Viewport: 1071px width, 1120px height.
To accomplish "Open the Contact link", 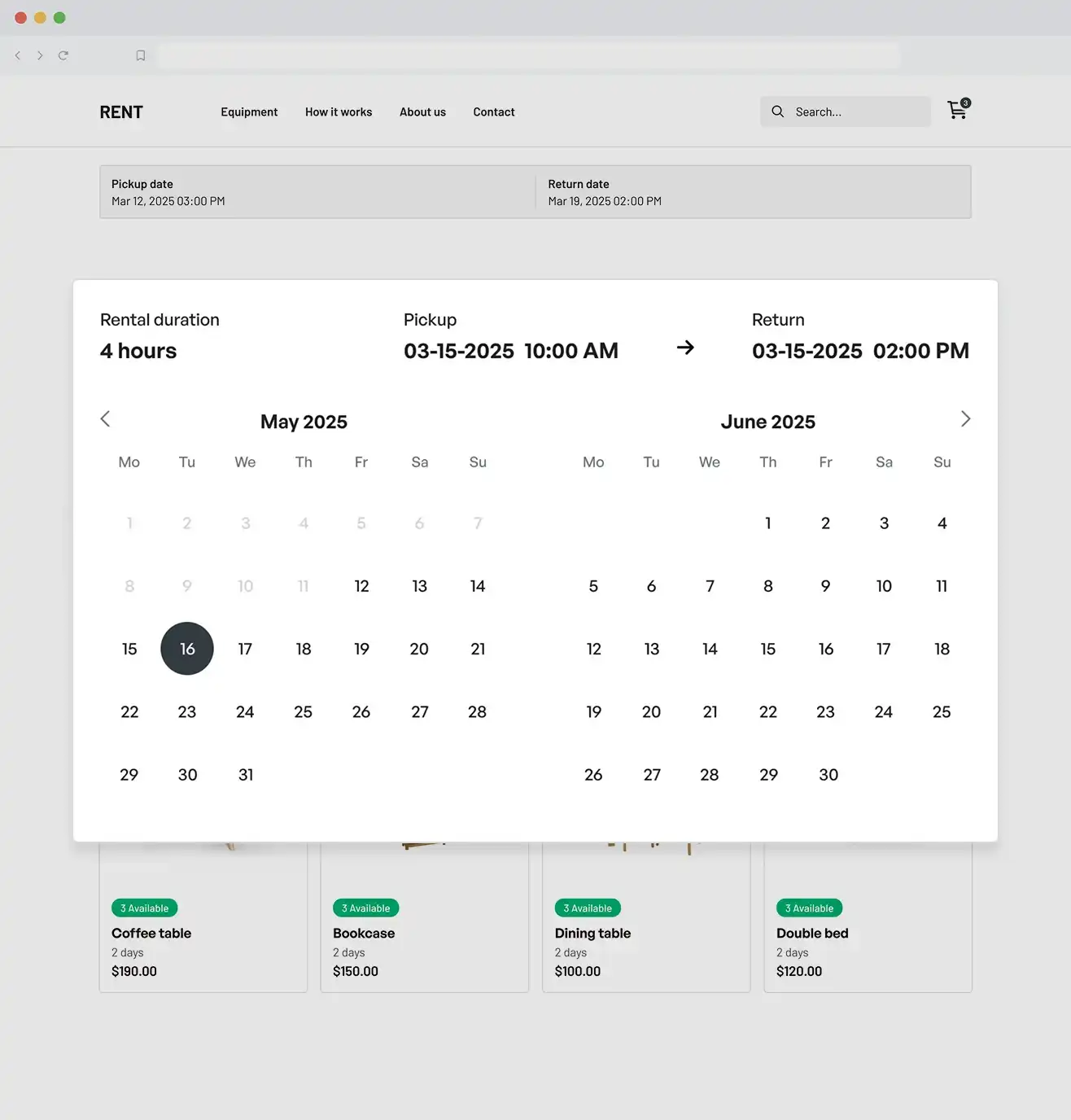I will point(494,112).
